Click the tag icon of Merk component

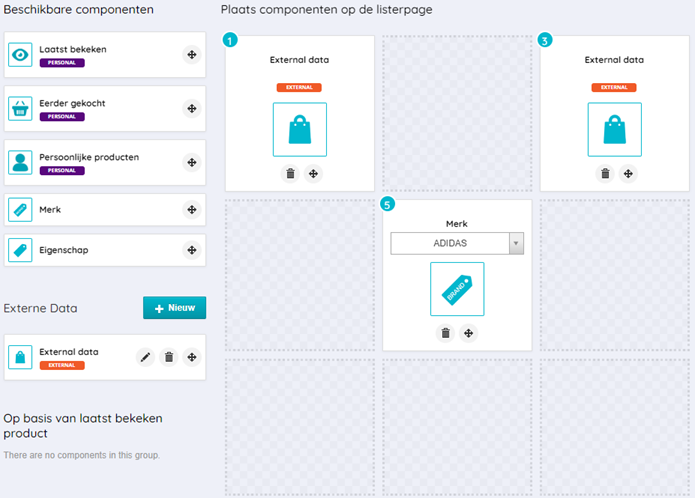20,210
